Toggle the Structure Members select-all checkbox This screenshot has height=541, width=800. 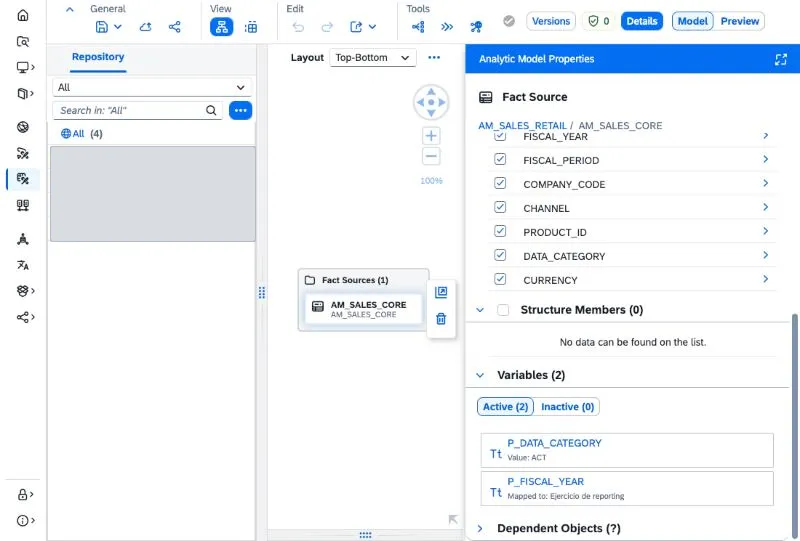tap(503, 310)
